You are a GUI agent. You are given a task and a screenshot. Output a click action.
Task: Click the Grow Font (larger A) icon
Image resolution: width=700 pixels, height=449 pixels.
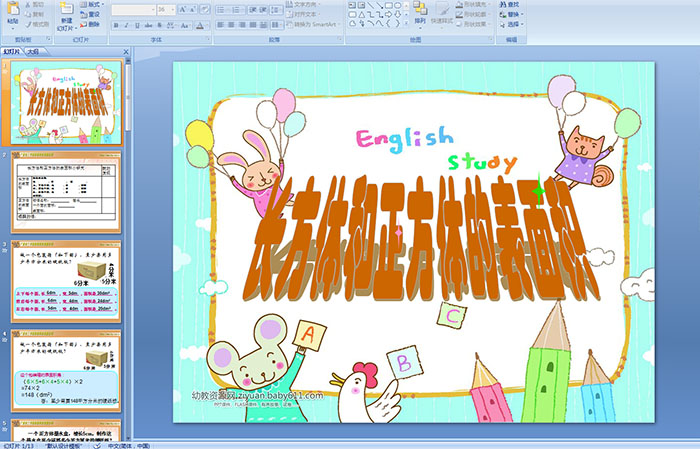tap(183, 9)
